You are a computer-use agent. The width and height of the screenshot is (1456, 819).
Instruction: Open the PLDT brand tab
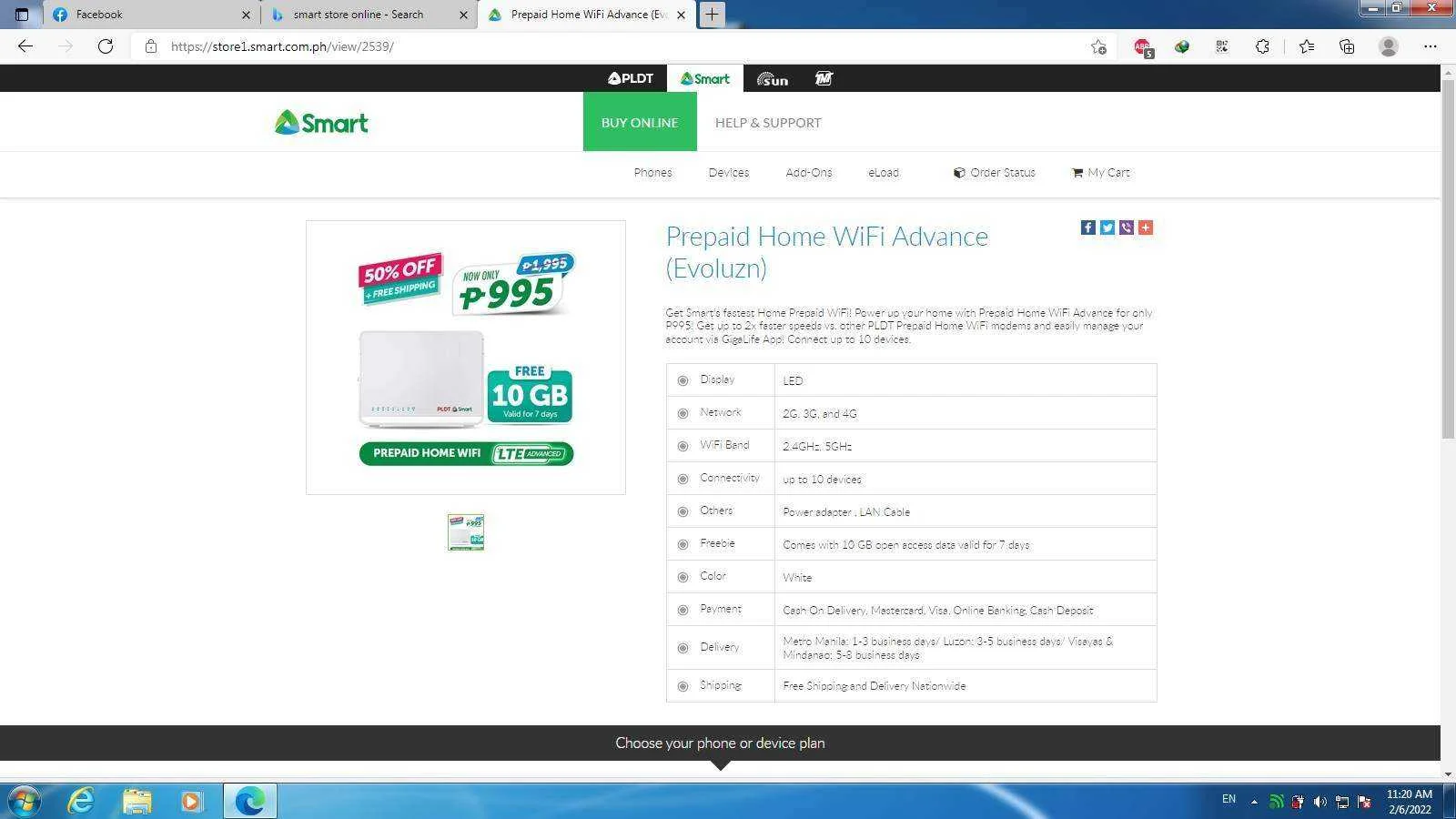click(631, 78)
